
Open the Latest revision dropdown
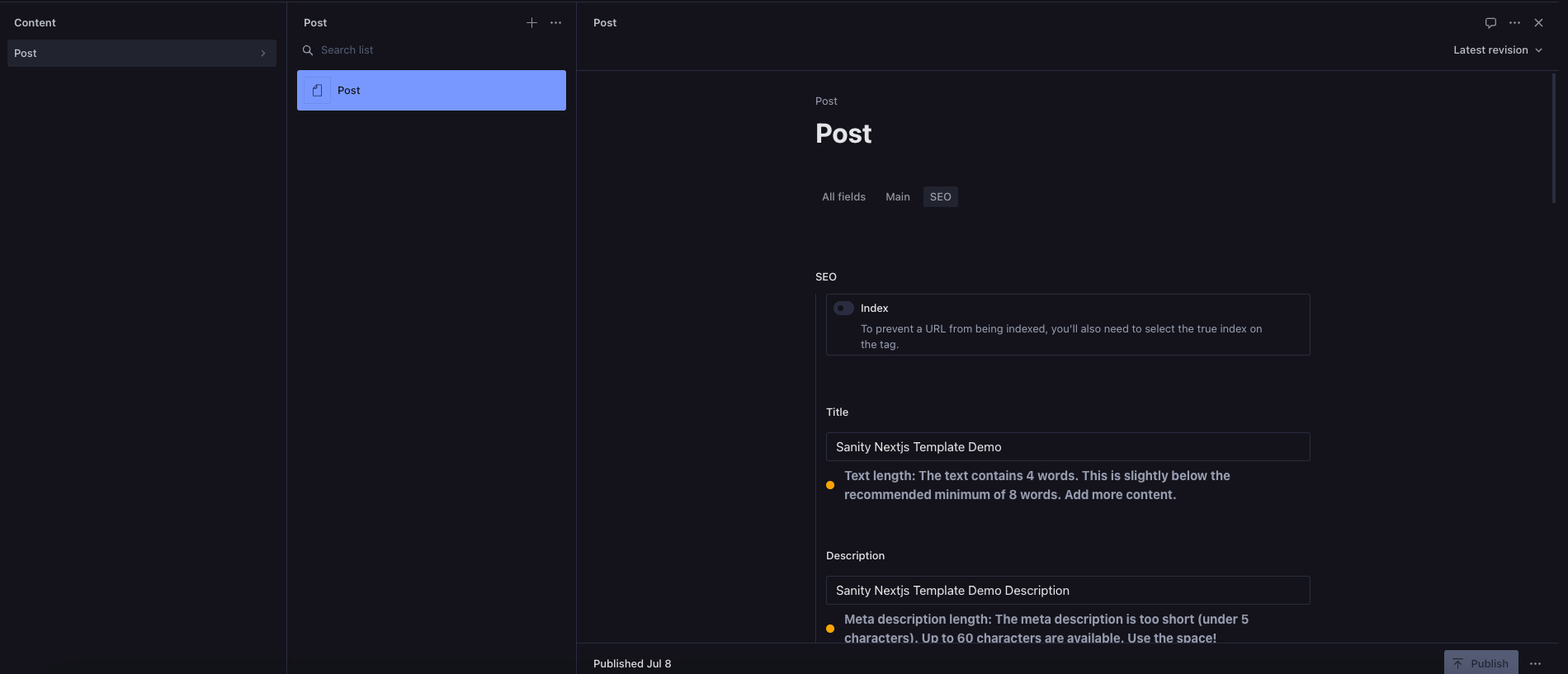pyautogui.click(x=1498, y=50)
